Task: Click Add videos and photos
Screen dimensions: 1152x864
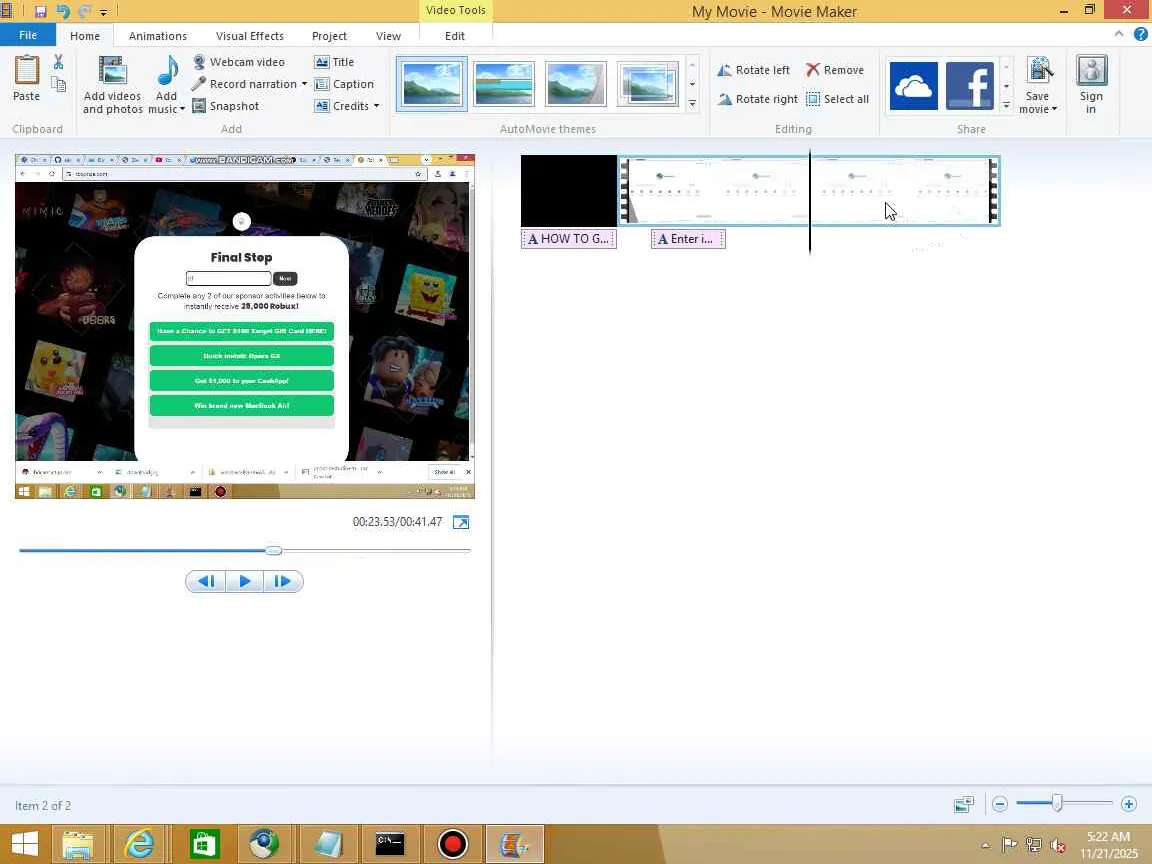Action: point(112,85)
